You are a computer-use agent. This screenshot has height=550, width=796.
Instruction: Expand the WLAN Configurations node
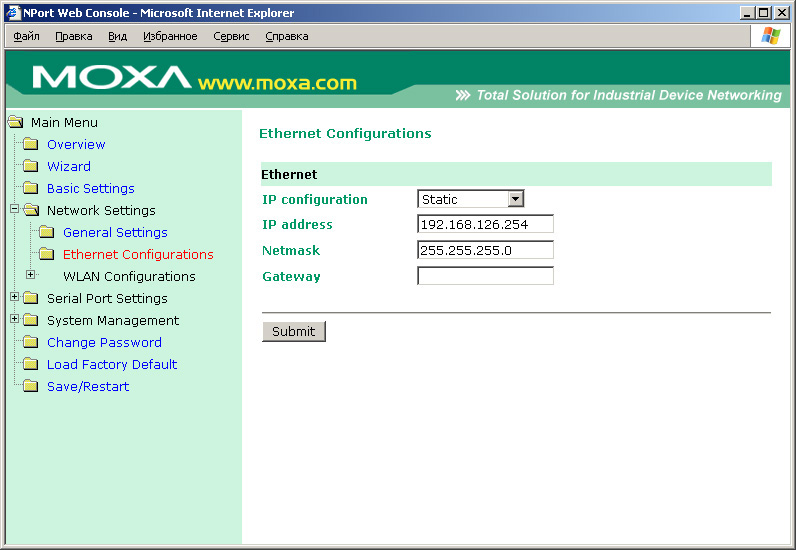coord(30,275)
